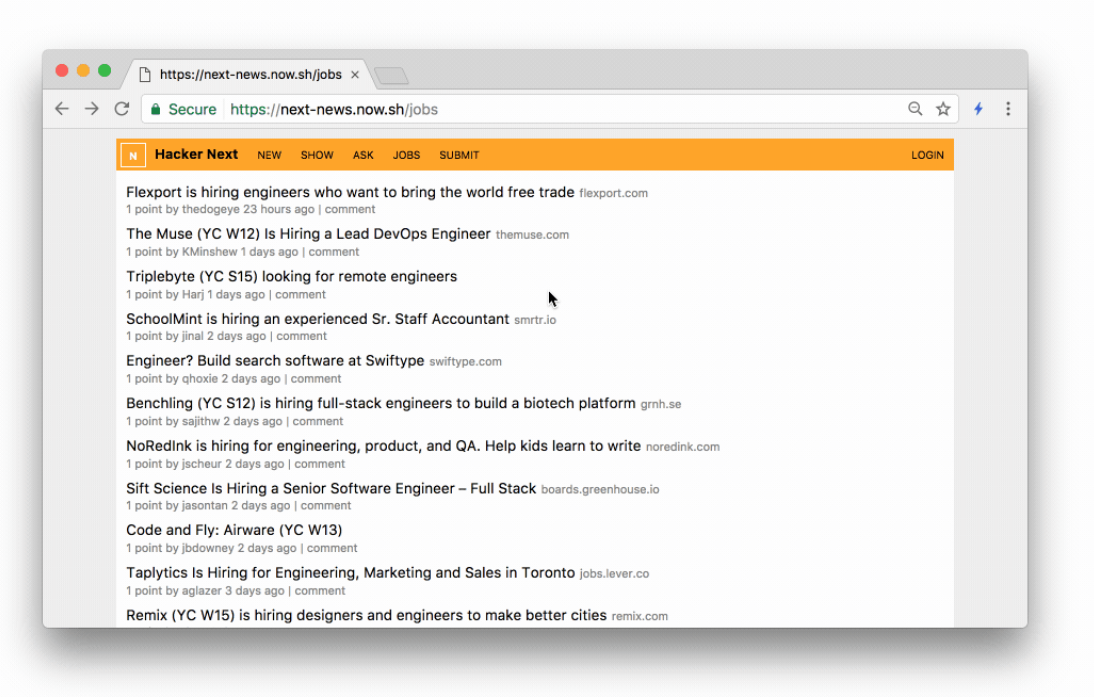This screenshot has height=697, width=1094.
Task: Open the SUBMIT menu item
Action: coord(459,156)
